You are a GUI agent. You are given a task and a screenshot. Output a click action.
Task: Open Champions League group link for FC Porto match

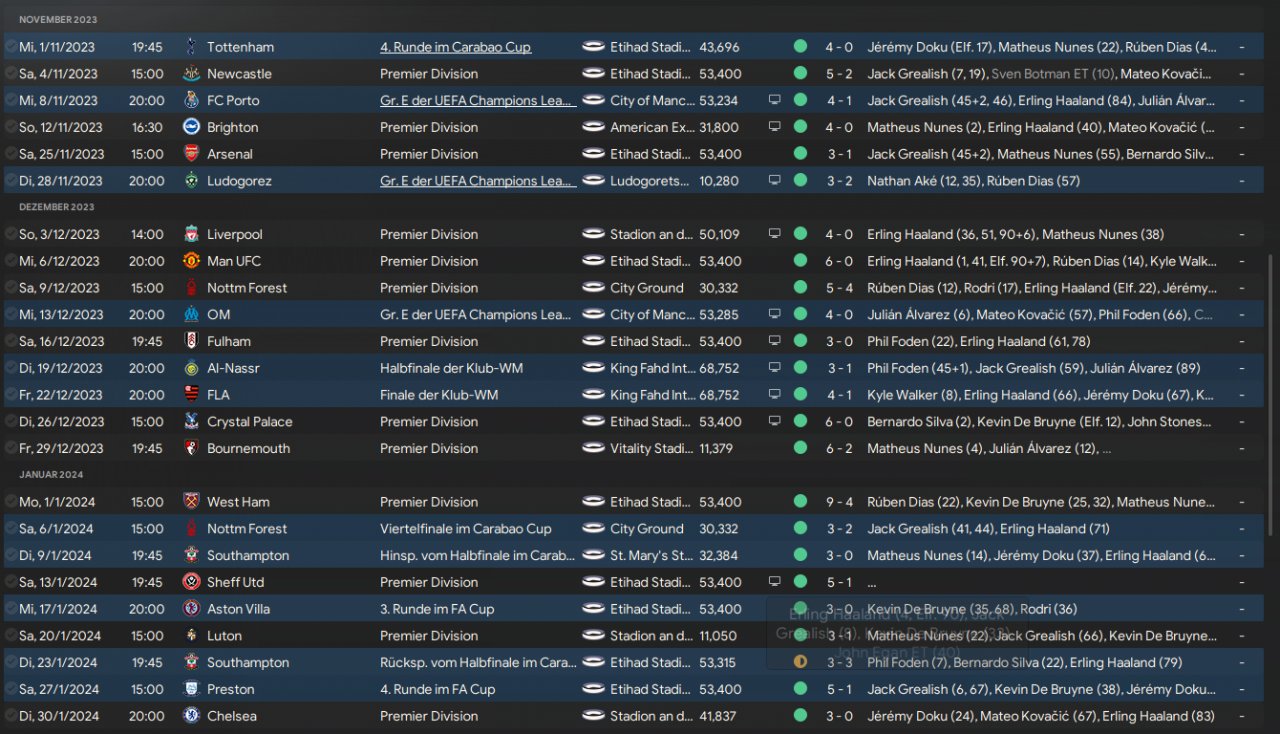478,101
